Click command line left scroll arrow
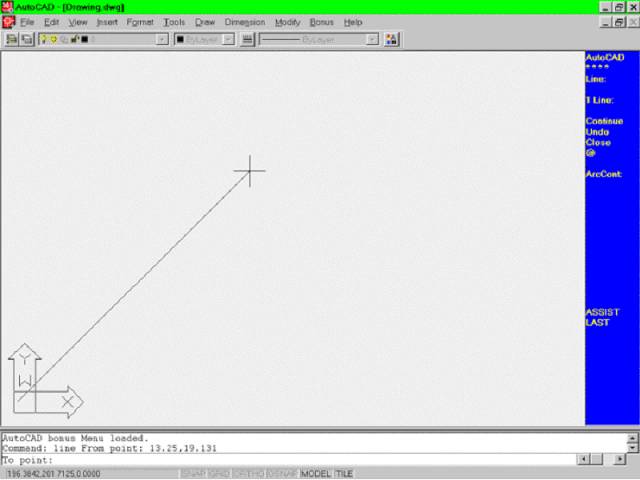 (x=583, y=460)
